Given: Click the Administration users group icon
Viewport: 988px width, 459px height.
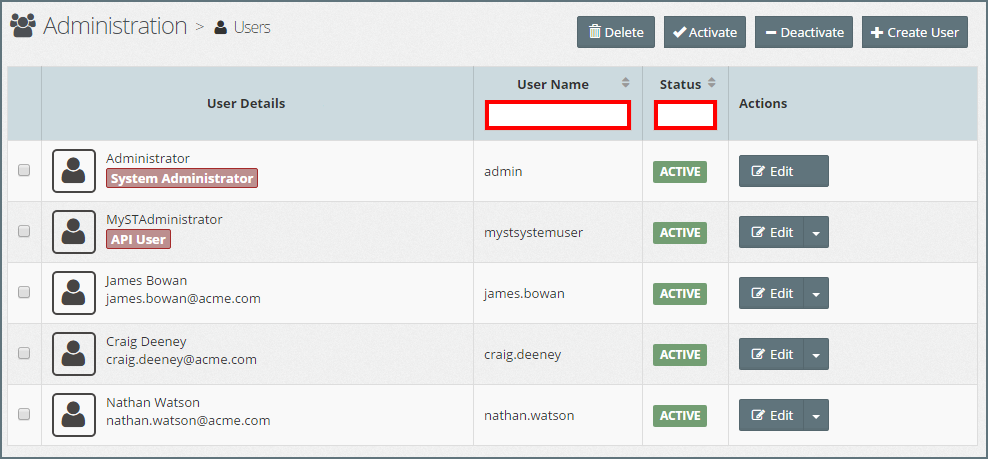Looking at the screenshot, I should tap(24, 26).
